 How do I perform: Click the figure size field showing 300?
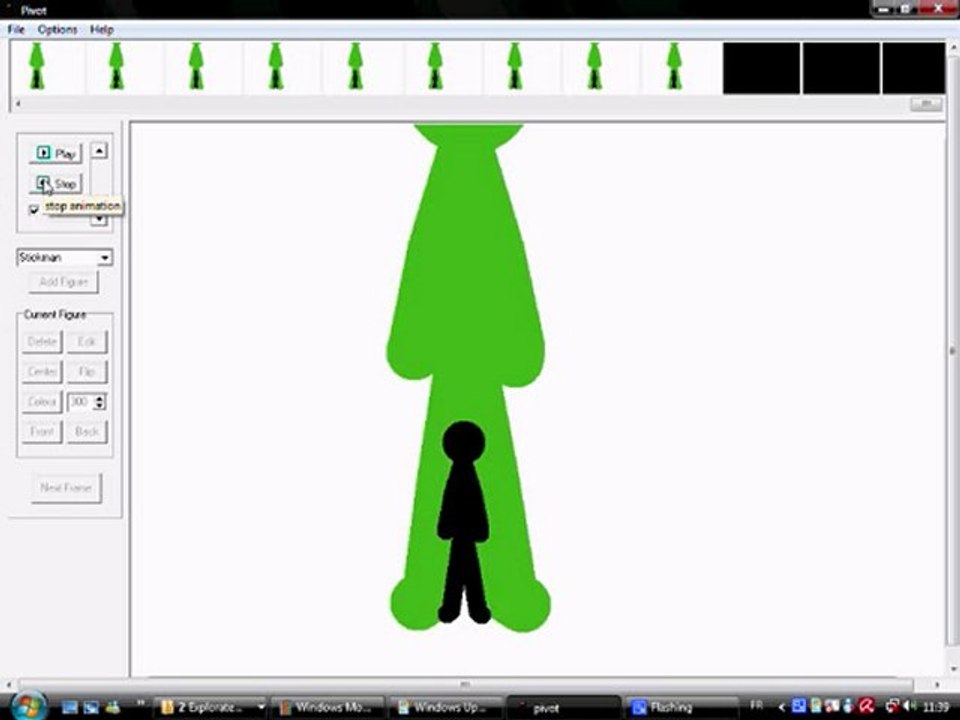(80, 402)
